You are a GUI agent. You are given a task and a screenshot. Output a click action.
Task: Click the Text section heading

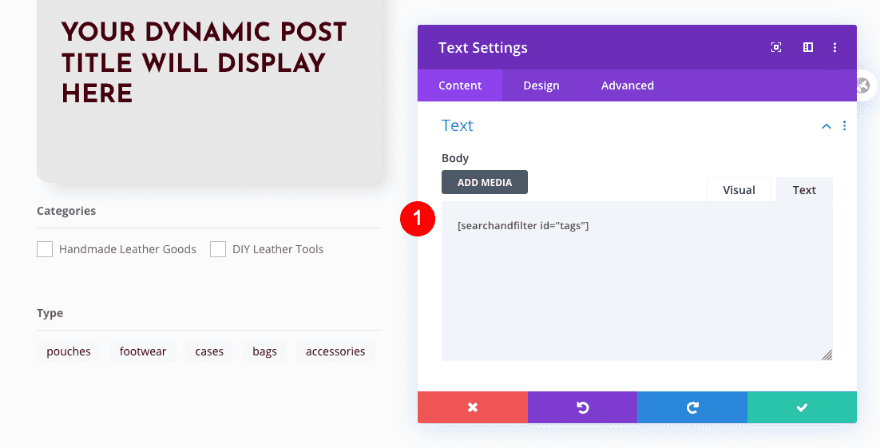click(457, 125)
